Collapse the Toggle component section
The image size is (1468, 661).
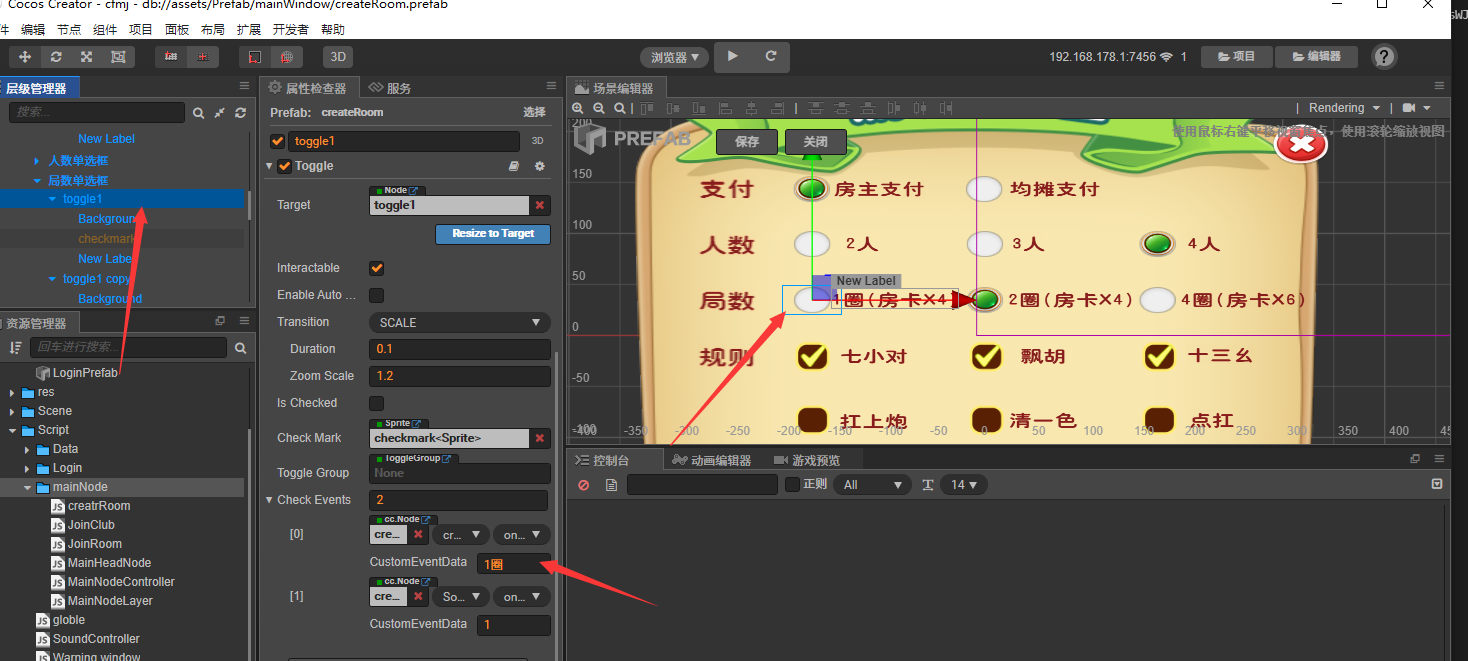click(x=269, y=166)
